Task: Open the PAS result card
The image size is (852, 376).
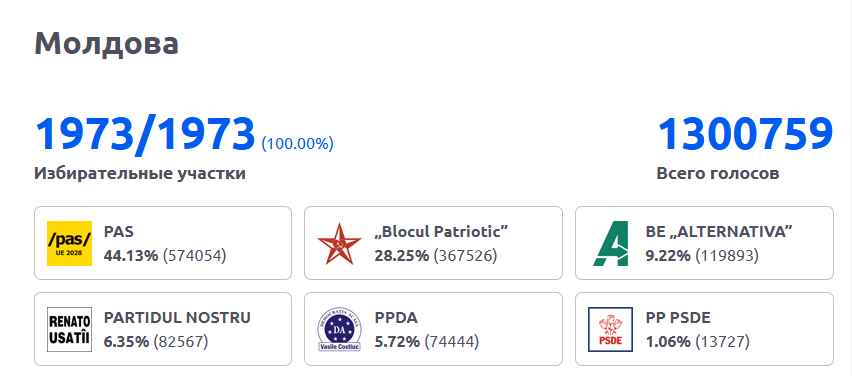Action: [x=163, y=243]
